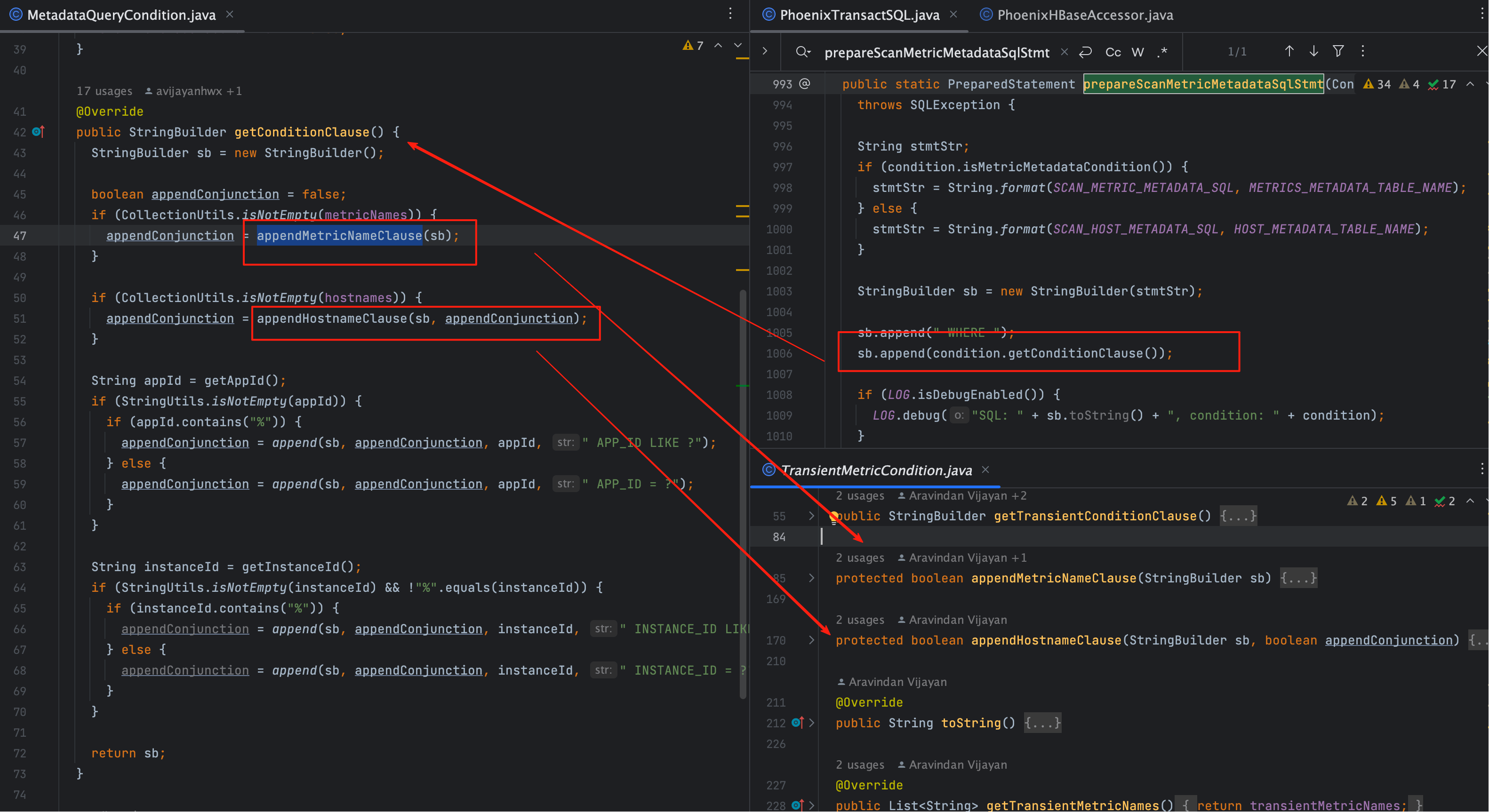Click folded {...} body of getTransientConditionClause
The height and width of the screenshot is (812, 1489).
1238,516
